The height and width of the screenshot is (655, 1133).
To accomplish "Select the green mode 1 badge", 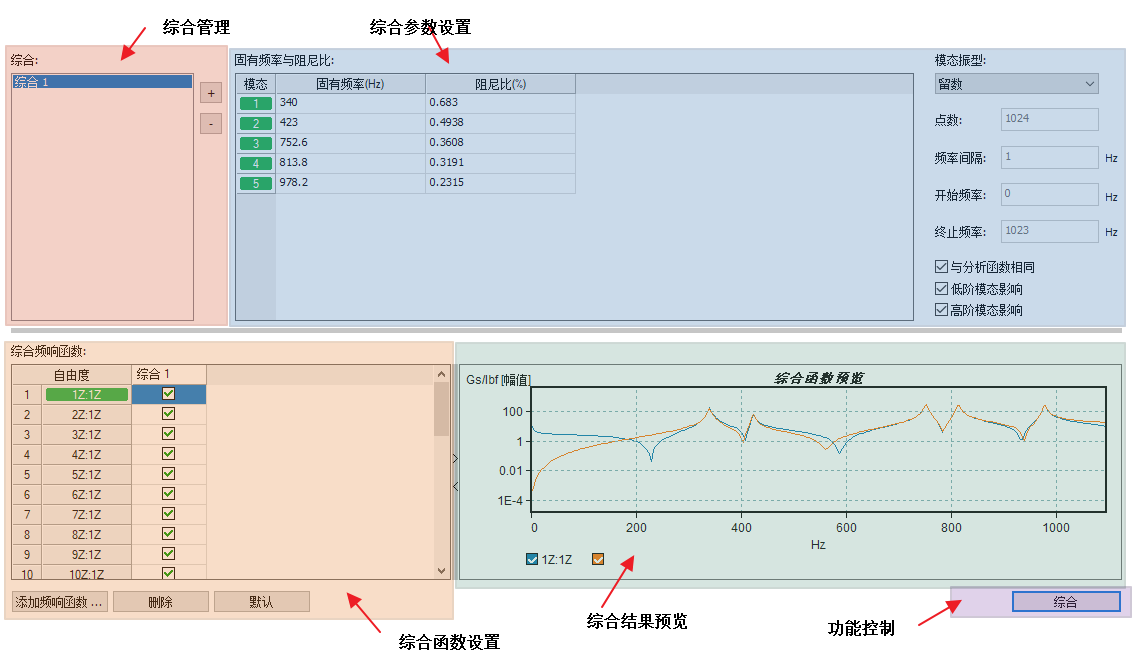I will tap(256, 103).
